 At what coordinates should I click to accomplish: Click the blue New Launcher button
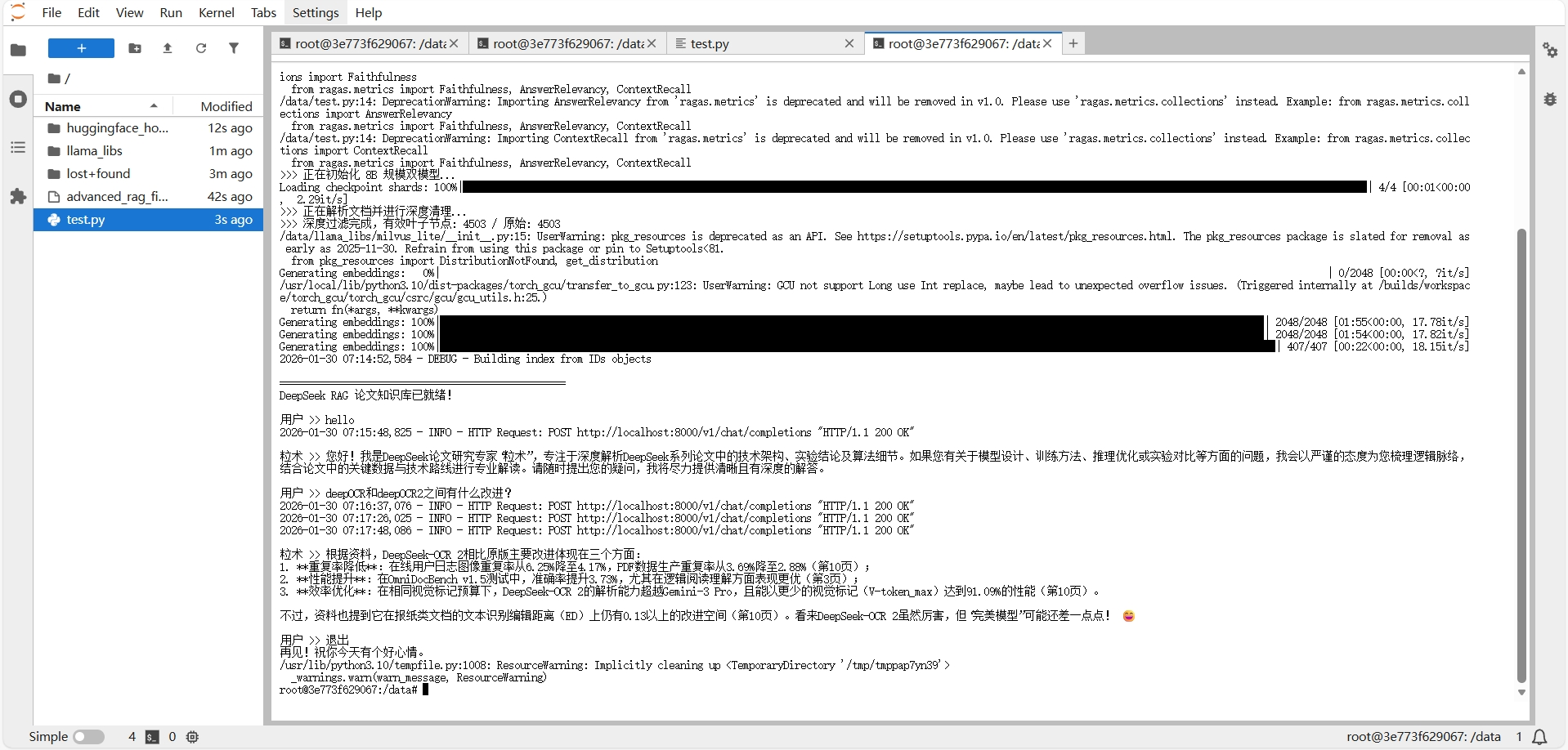[x=81, y=48]
